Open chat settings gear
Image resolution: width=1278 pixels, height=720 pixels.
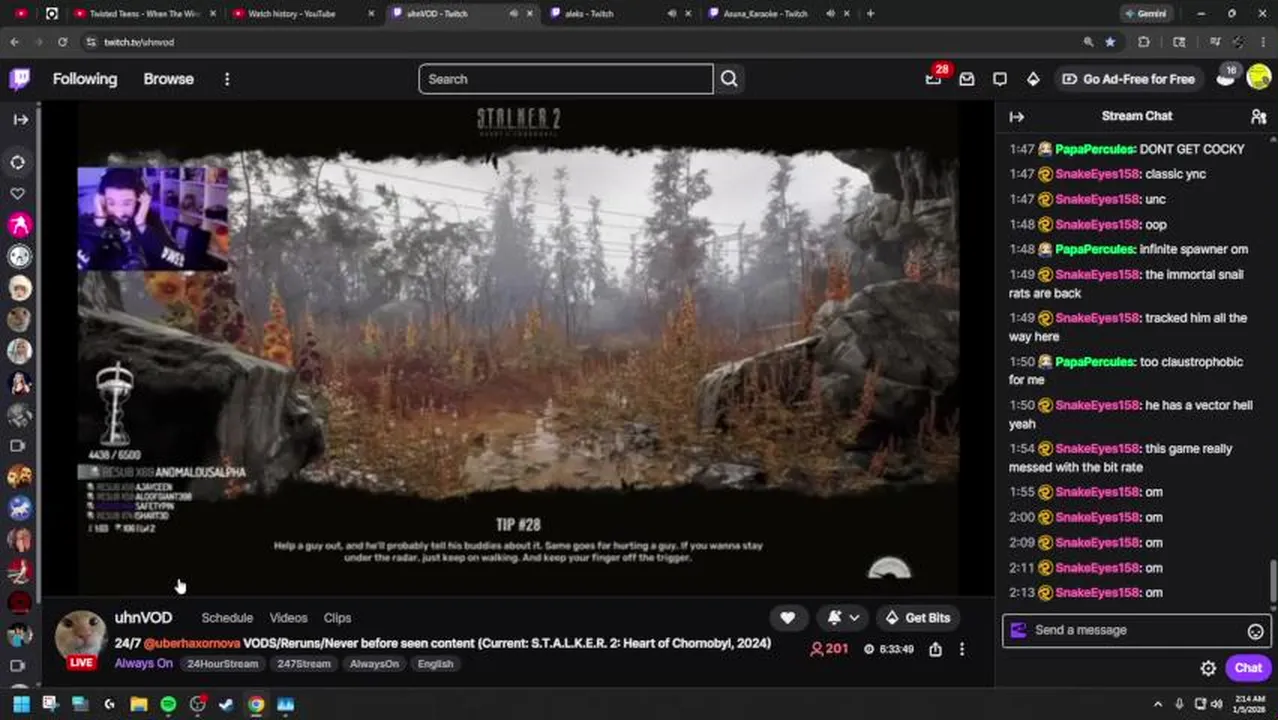[x=1208, y=668]
